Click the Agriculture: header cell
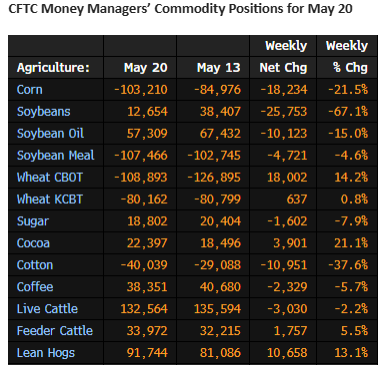Screen dimensions: 387x371 (x=53, y=68)
